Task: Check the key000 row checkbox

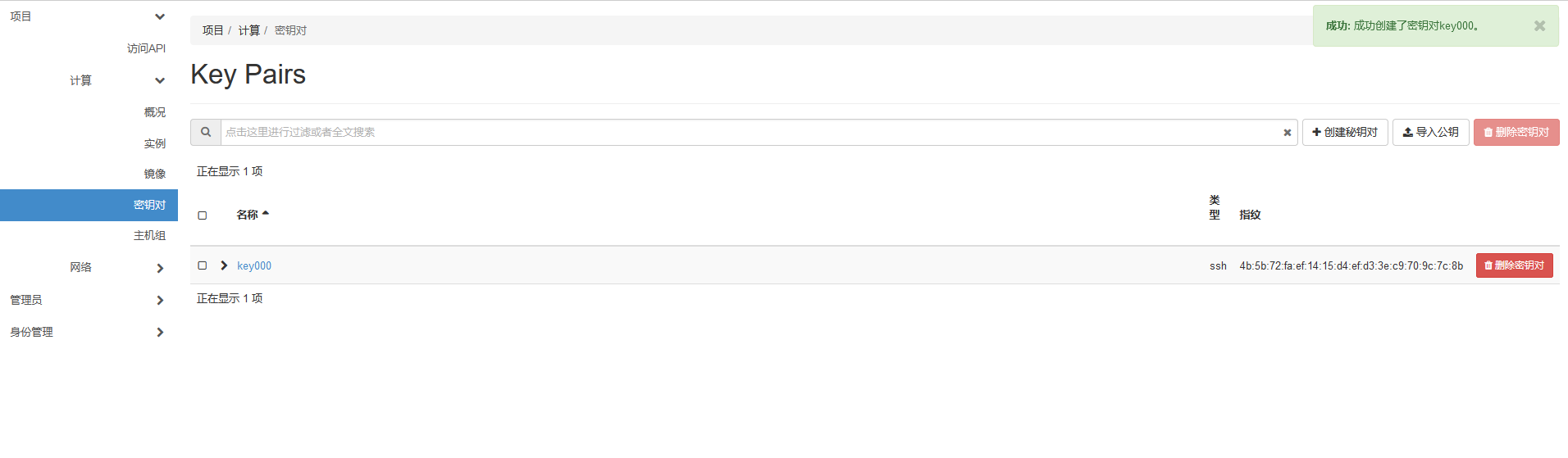Action: pyautogui.click(x=203, y=265)
